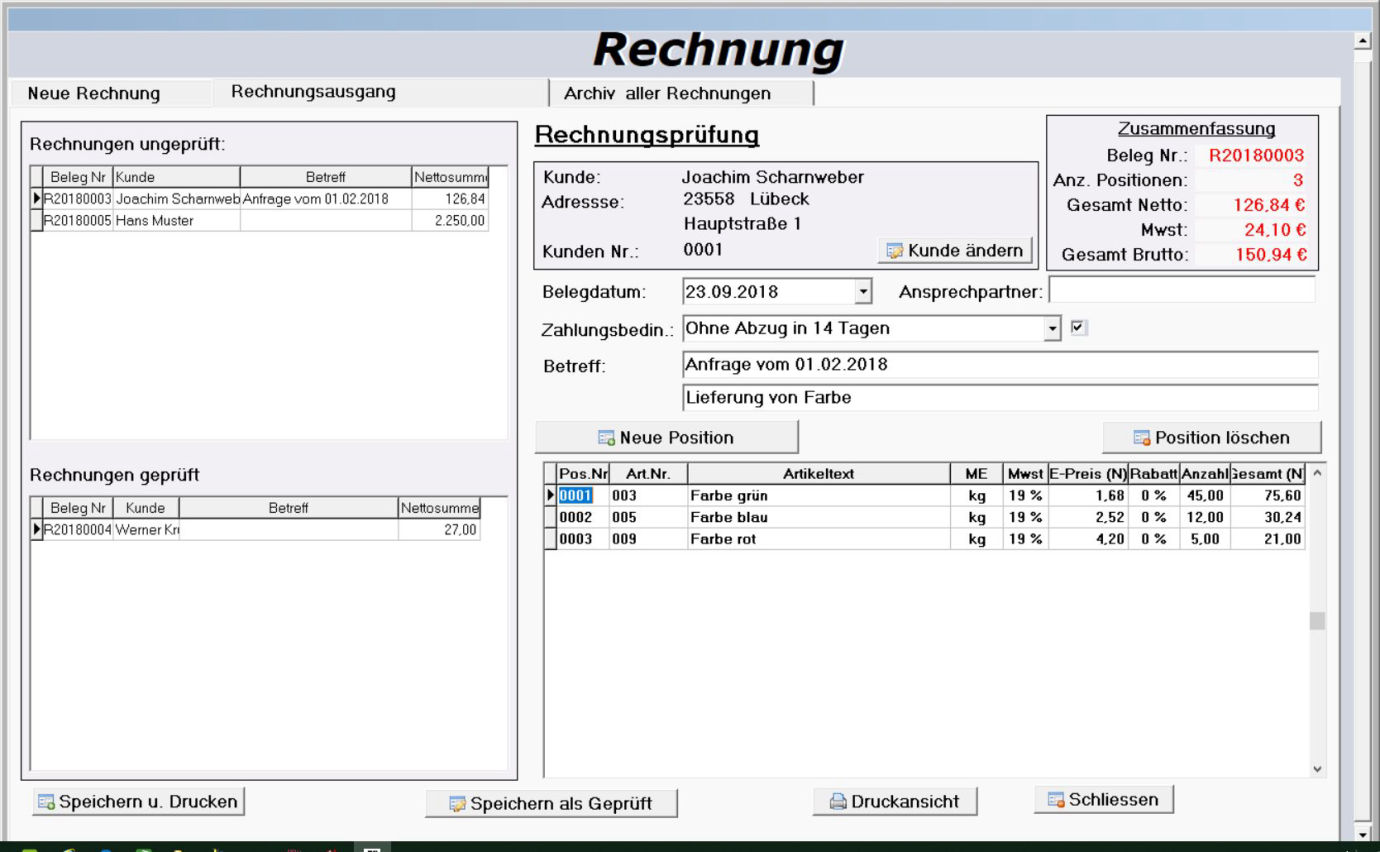The image size is (1380, 852).
Task: Select row marker of invoice R20180005
Action: pos(37,221)
